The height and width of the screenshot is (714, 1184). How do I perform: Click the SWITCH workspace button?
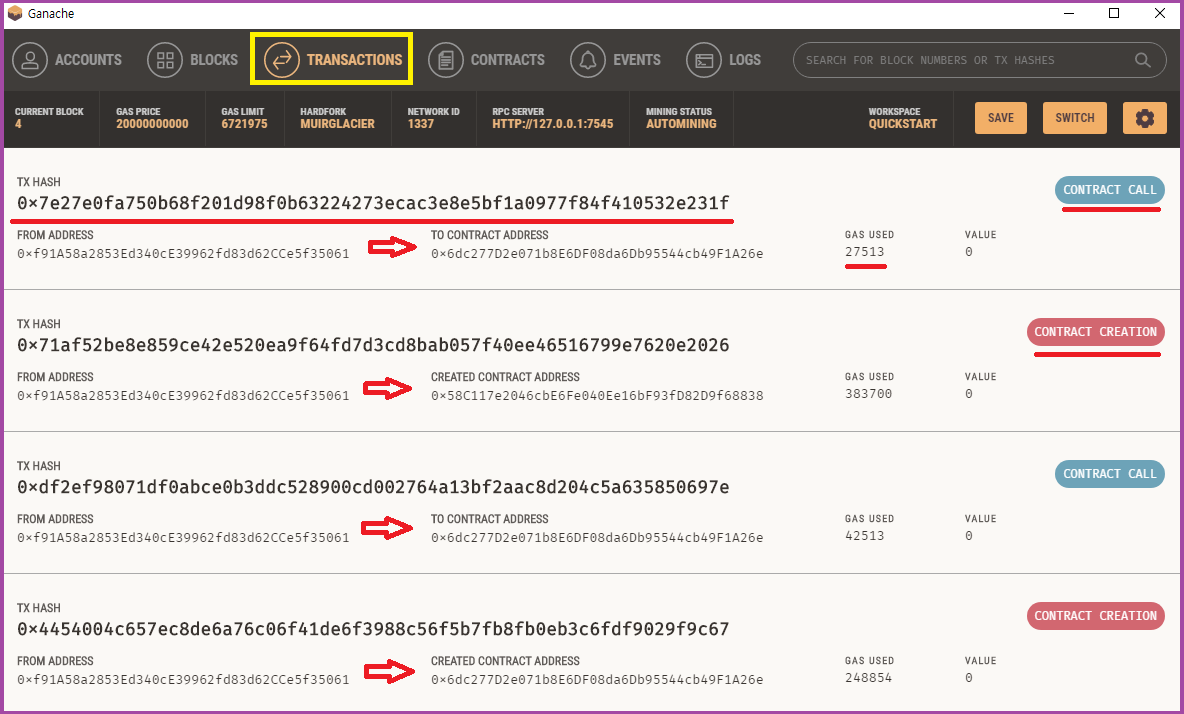coord(1075,118)
